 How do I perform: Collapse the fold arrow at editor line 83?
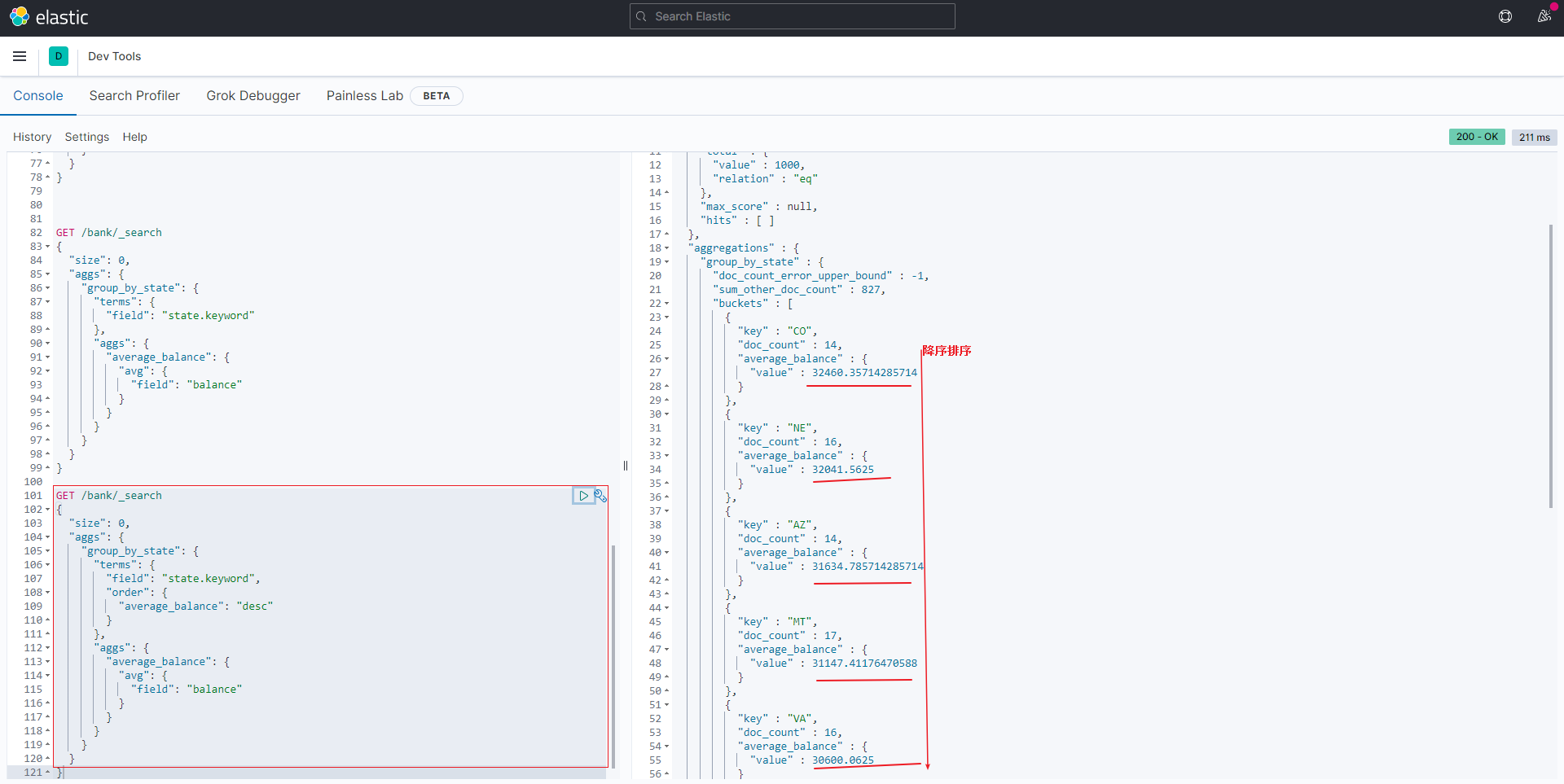[47, 247]
